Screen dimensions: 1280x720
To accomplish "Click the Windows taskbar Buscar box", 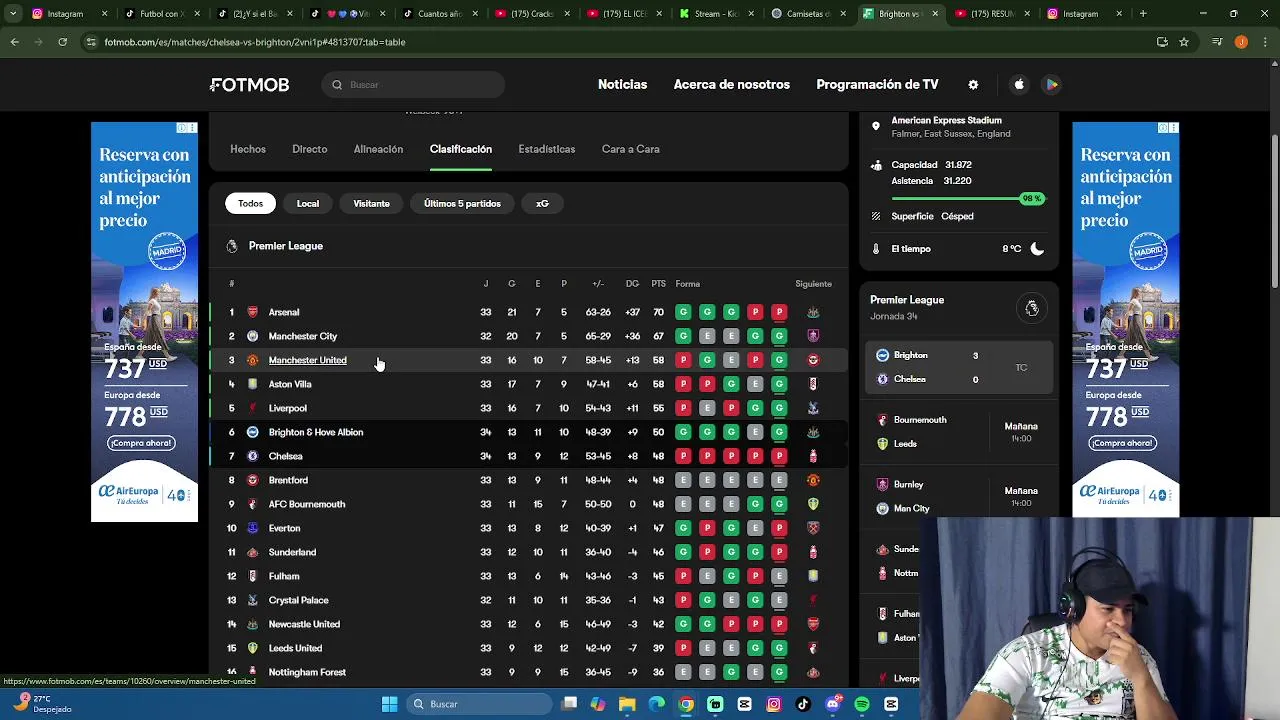I will click(479, 704).
